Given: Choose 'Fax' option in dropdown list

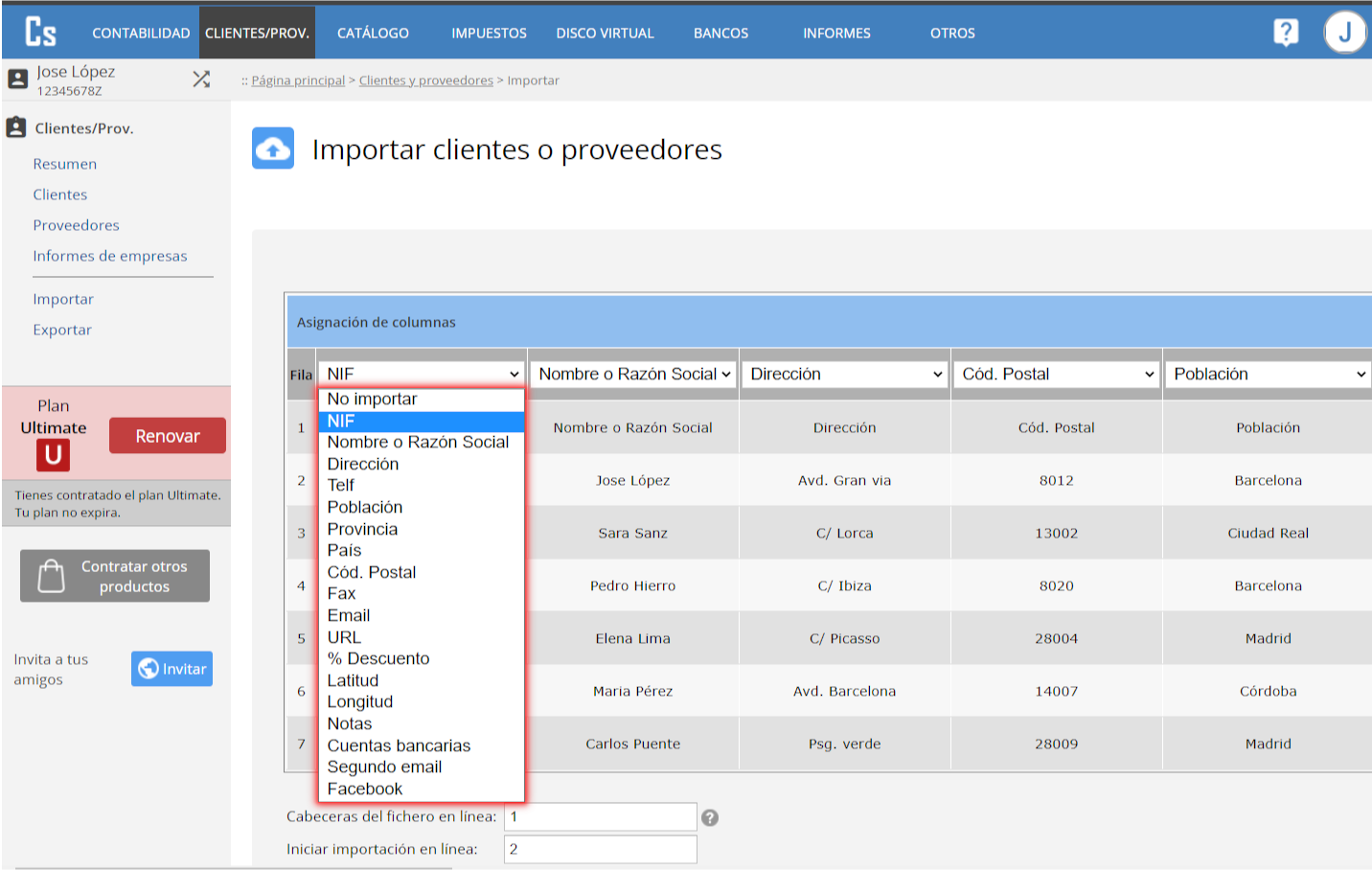Looking at the screenshot, I should point(422,593).
